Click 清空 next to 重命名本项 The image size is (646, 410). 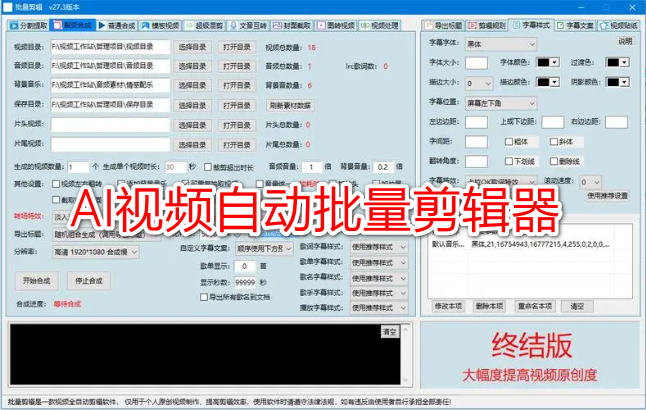[577, 306]
